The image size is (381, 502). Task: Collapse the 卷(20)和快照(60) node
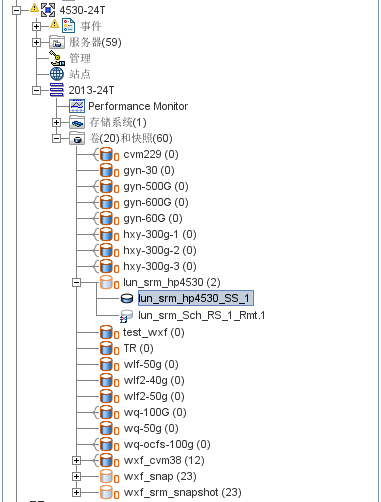pos(56,138)
